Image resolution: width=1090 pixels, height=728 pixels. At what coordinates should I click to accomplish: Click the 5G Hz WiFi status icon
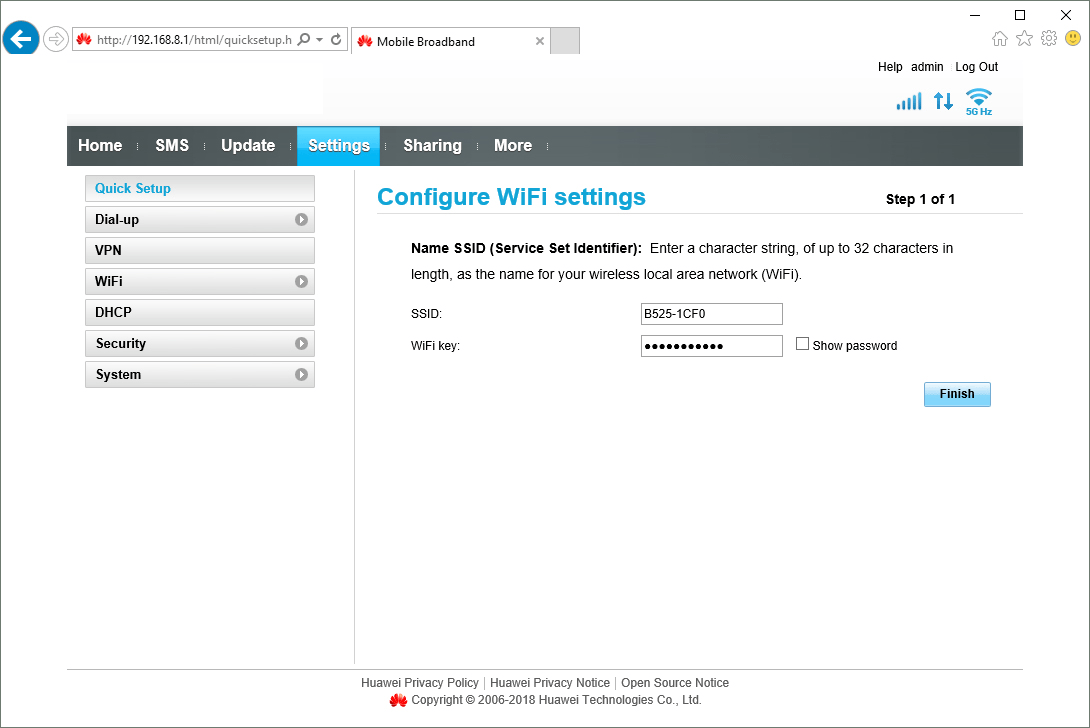[978, 101]
